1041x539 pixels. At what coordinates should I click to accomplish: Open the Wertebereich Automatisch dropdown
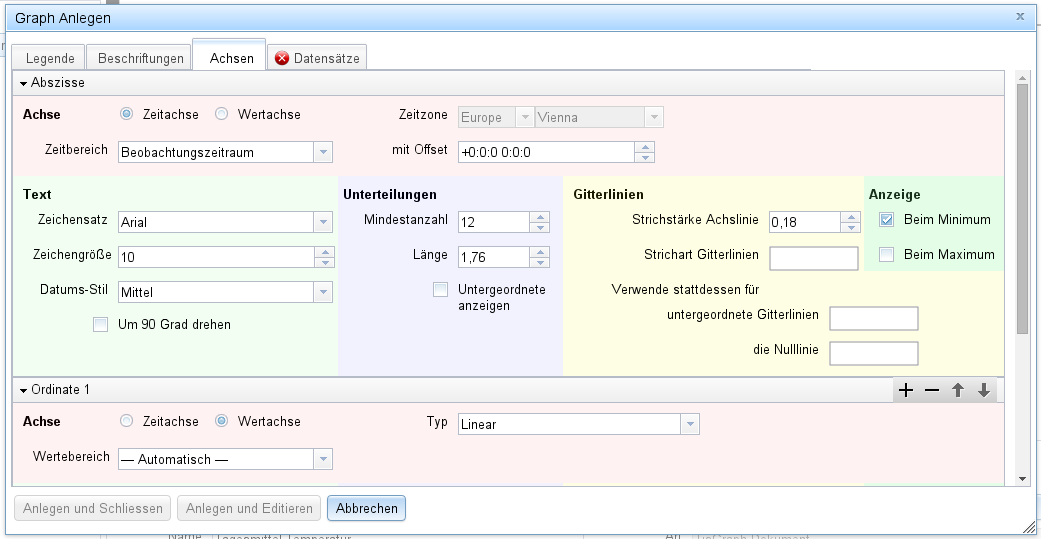(323, 459)
